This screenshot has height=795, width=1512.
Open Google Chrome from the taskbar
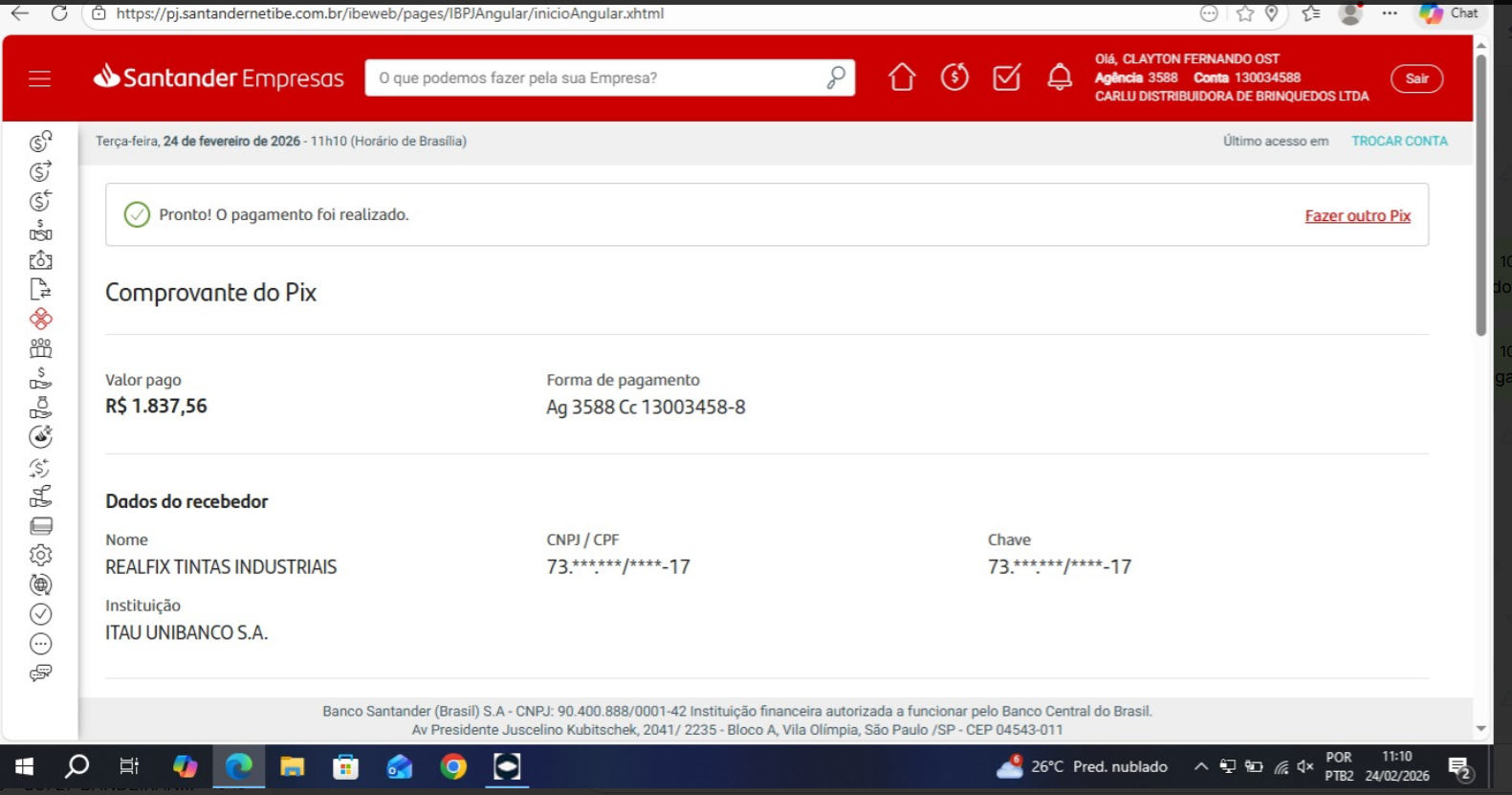(x=453, y=766)
